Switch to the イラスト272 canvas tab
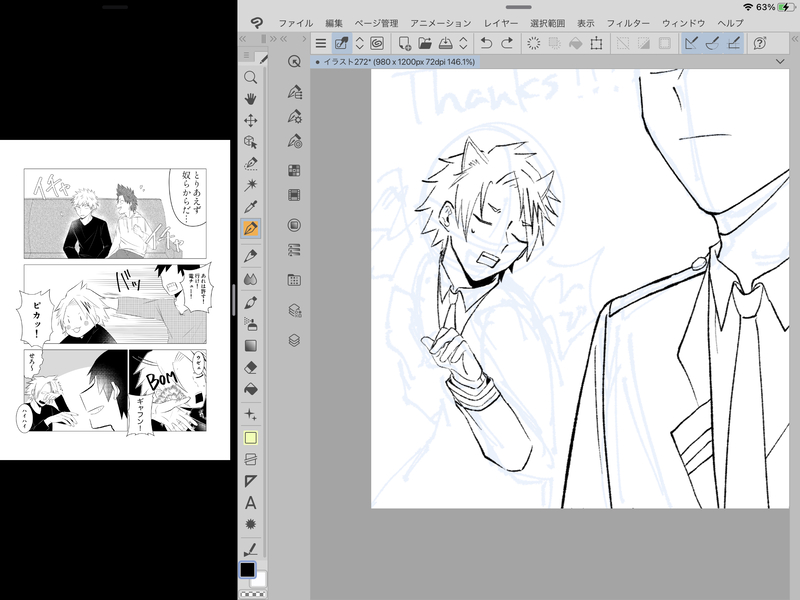The width and height of the screenshot is (800, 600). click(395, 62)
